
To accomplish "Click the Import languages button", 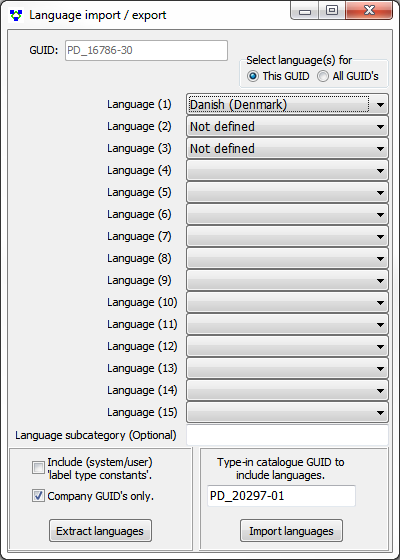I will [x=291, y=531].
